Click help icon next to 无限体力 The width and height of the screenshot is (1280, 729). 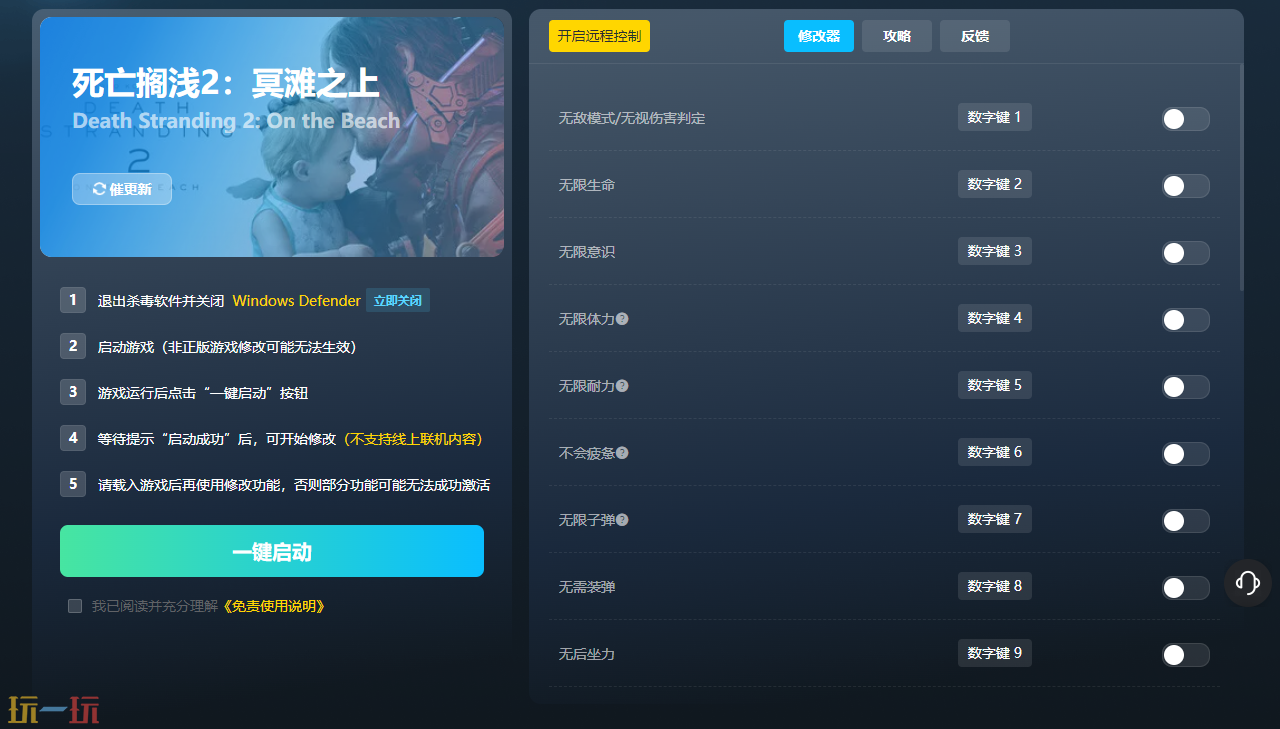click(622, 319)
